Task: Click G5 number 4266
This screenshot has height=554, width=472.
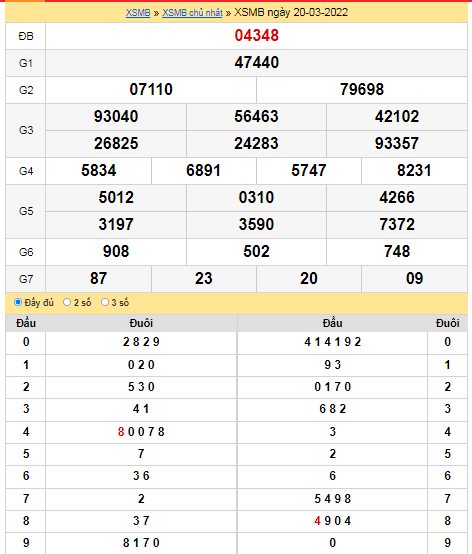Action: pos(397,198)
